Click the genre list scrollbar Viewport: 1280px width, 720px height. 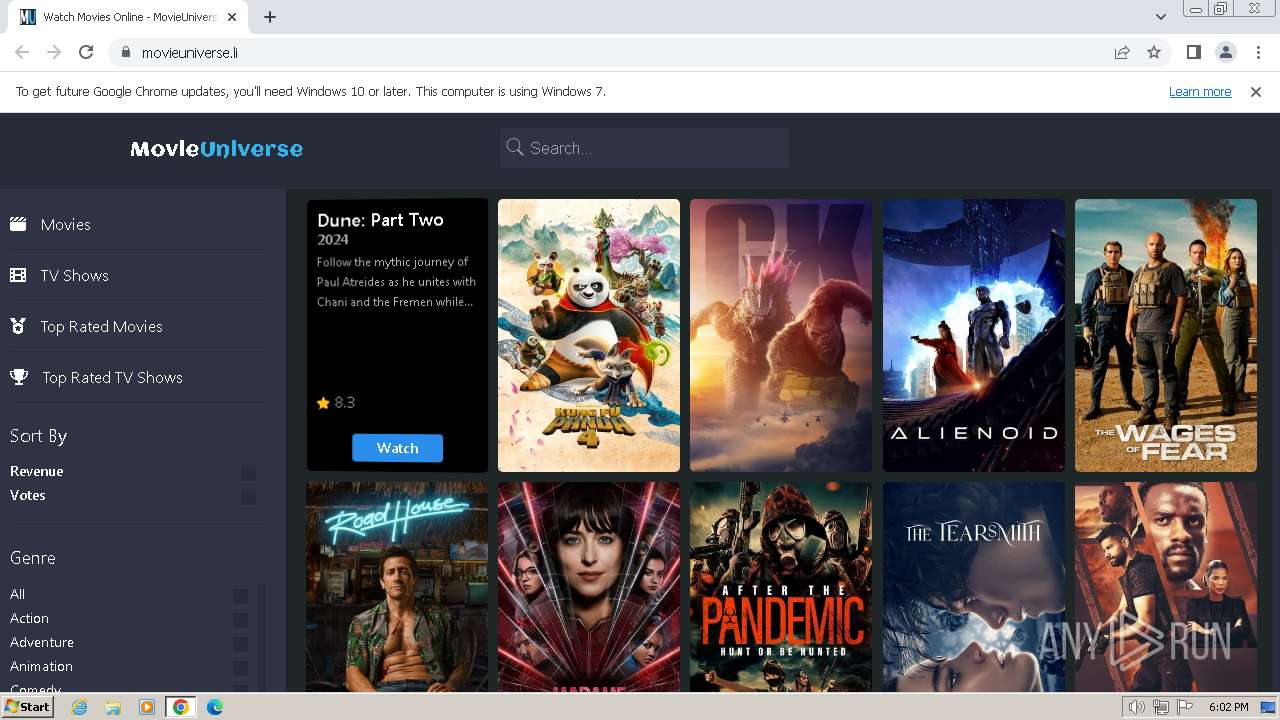point(262,637)
